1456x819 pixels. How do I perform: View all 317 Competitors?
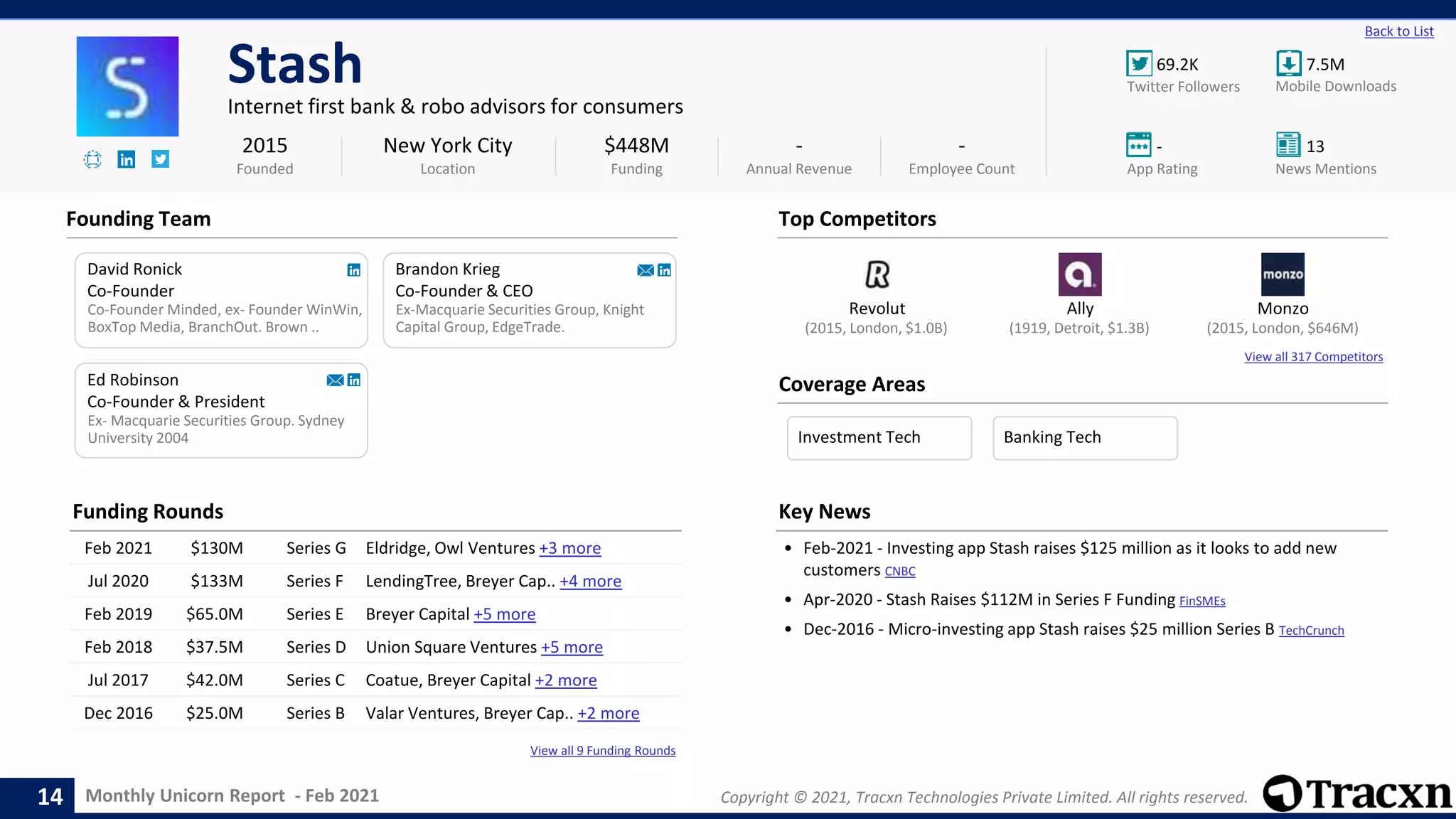pos(1313,357)
